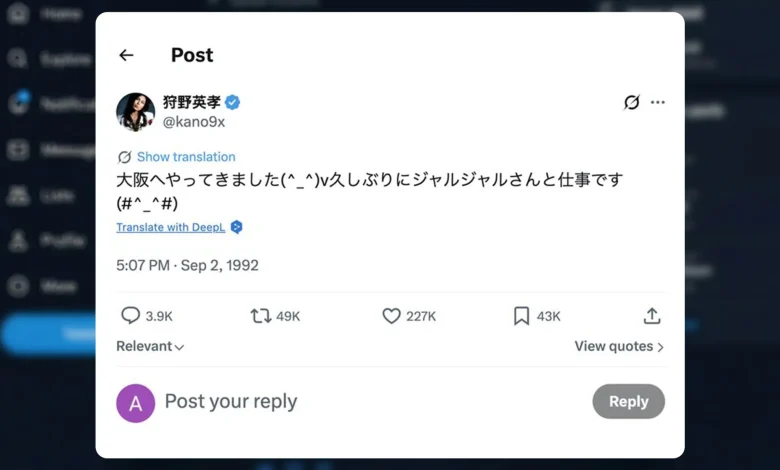Like the post with the heart icon

click(392, 316)
